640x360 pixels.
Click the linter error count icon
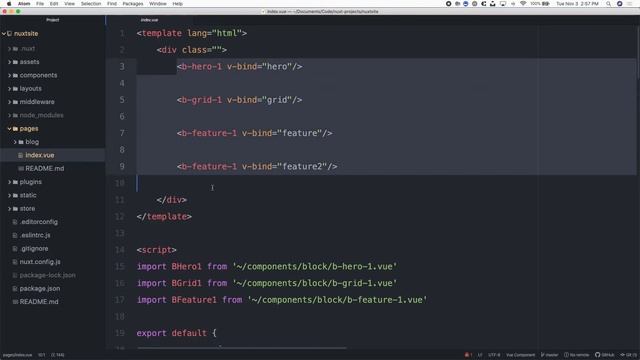coord(468,355)
